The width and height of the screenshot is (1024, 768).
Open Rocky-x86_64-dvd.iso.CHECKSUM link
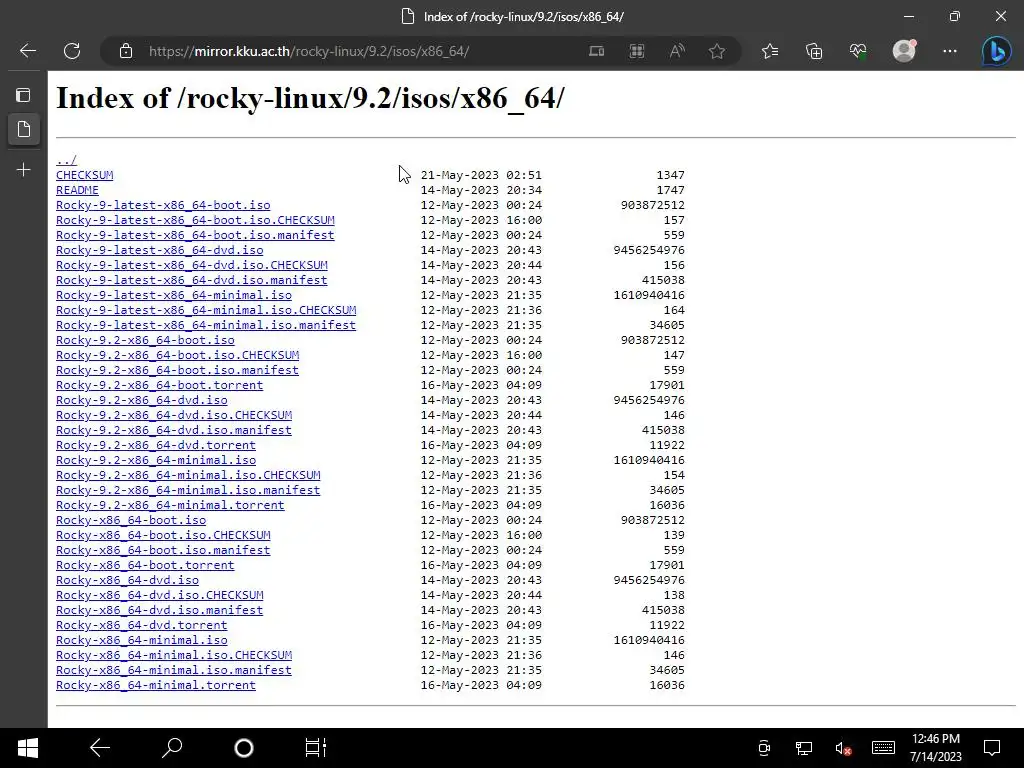160,596
